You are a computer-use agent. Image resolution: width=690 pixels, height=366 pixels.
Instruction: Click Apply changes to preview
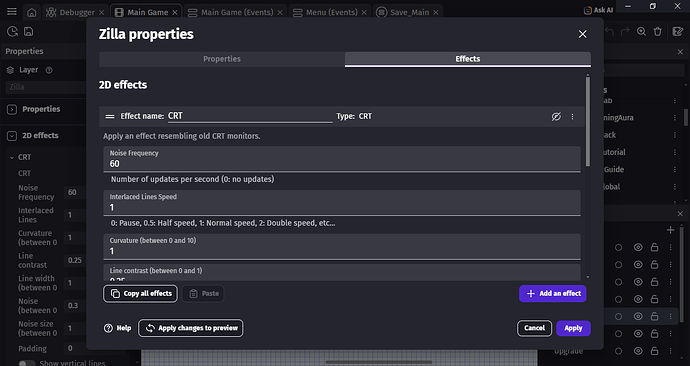tap(191, 328)
